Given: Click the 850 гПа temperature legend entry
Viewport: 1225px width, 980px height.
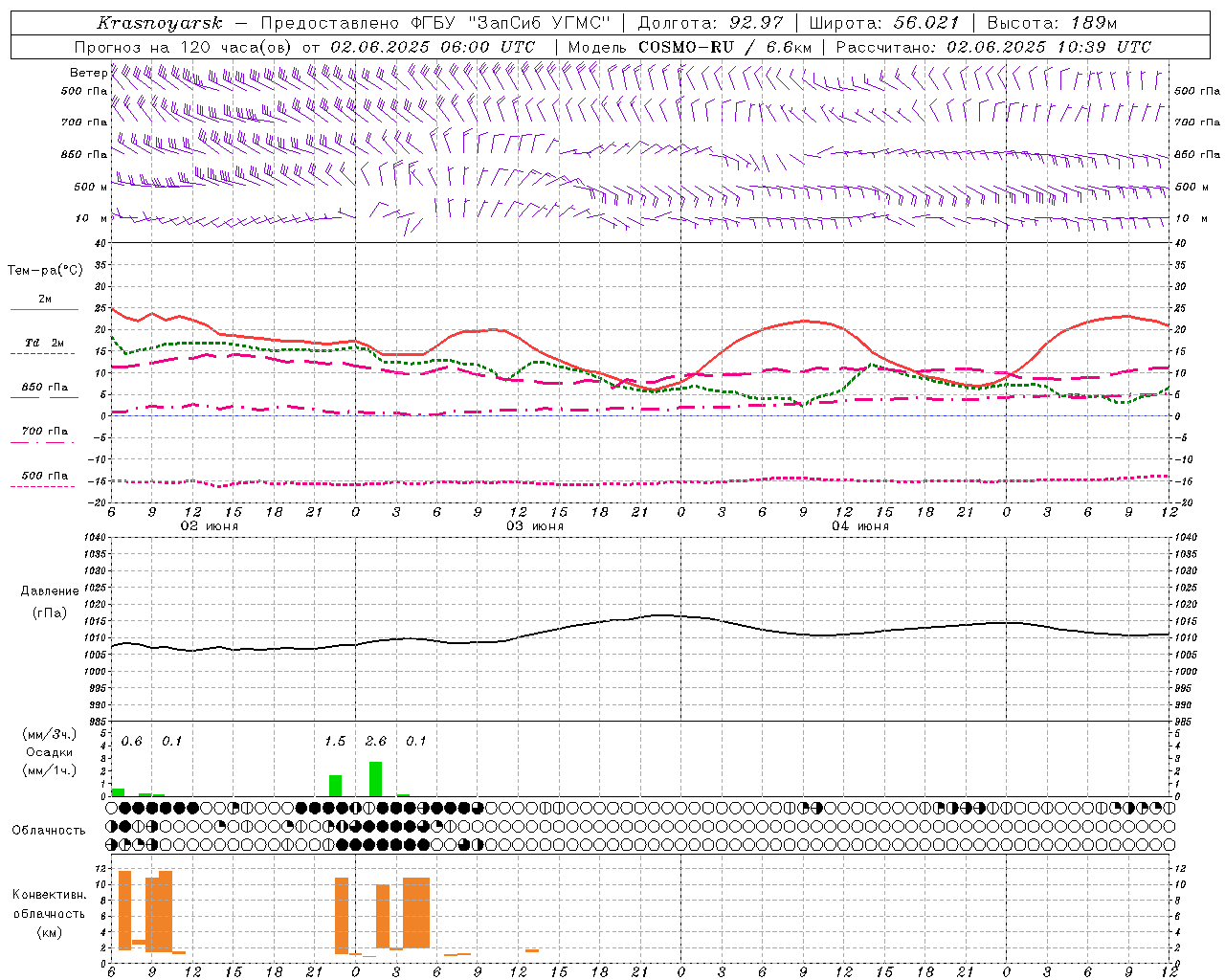Looking at the screenshot, I should click(x=44, y=388).
